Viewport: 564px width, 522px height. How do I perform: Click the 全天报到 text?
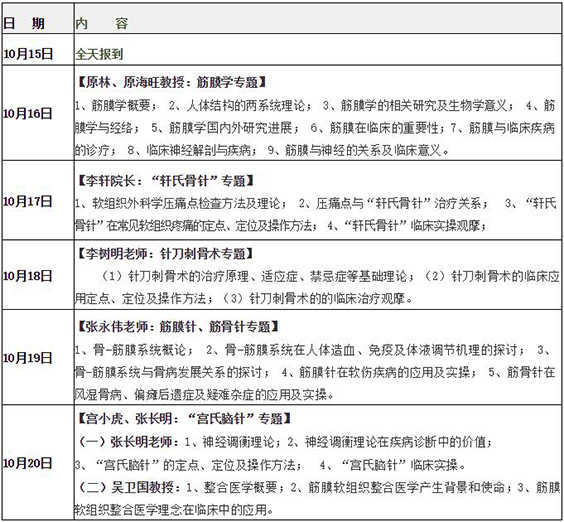[99, 54]
